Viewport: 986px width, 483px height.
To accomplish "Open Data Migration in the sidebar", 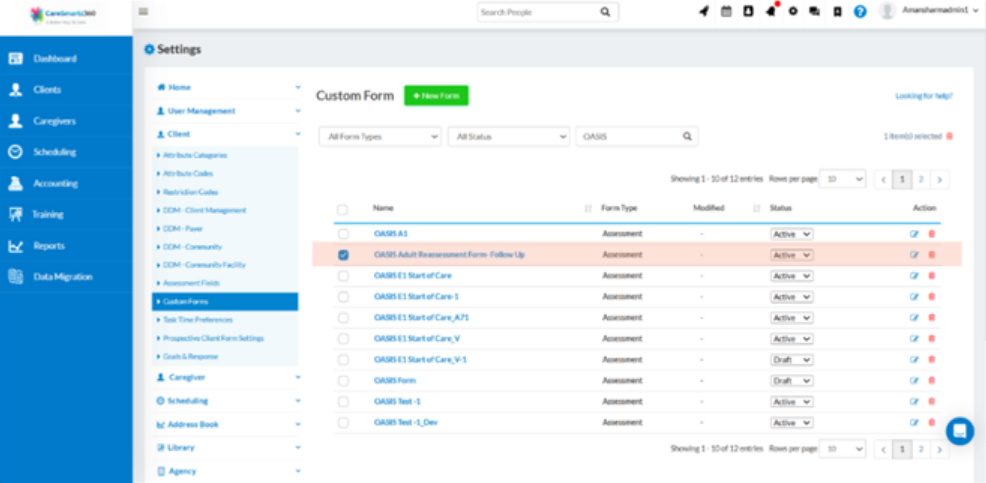I will coord(66,277).
